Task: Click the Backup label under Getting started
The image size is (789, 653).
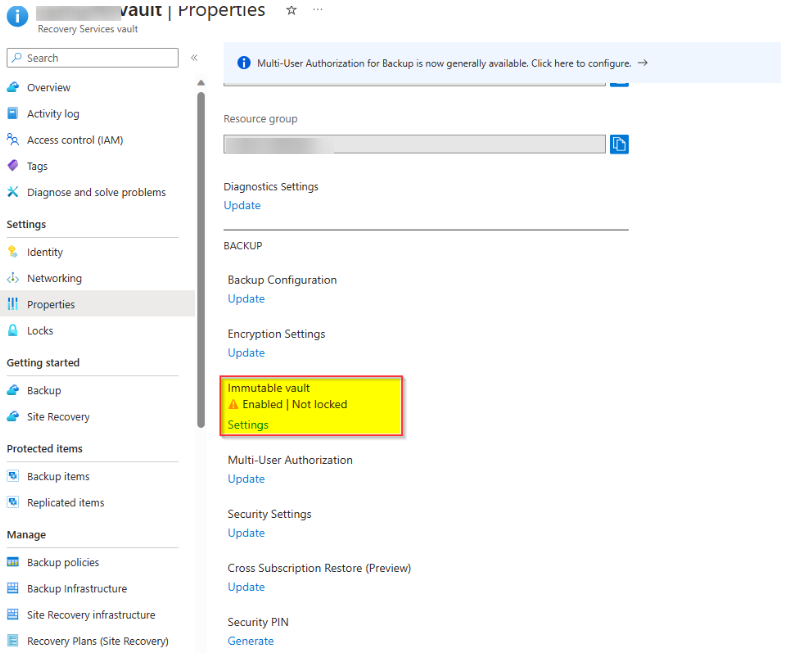Action: (x=44, y=390)
